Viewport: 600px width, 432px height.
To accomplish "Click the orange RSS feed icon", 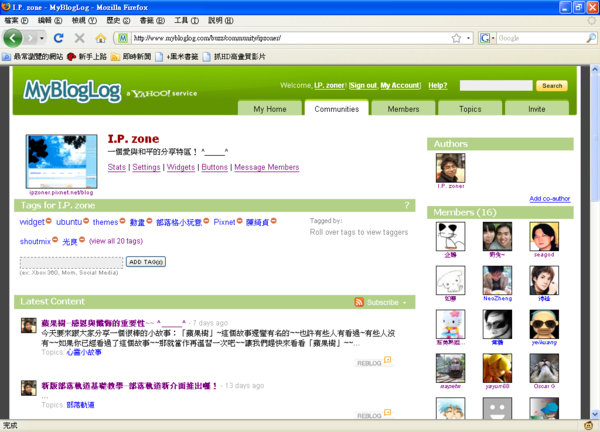I will pyautogui.click(x=359, y=302).
